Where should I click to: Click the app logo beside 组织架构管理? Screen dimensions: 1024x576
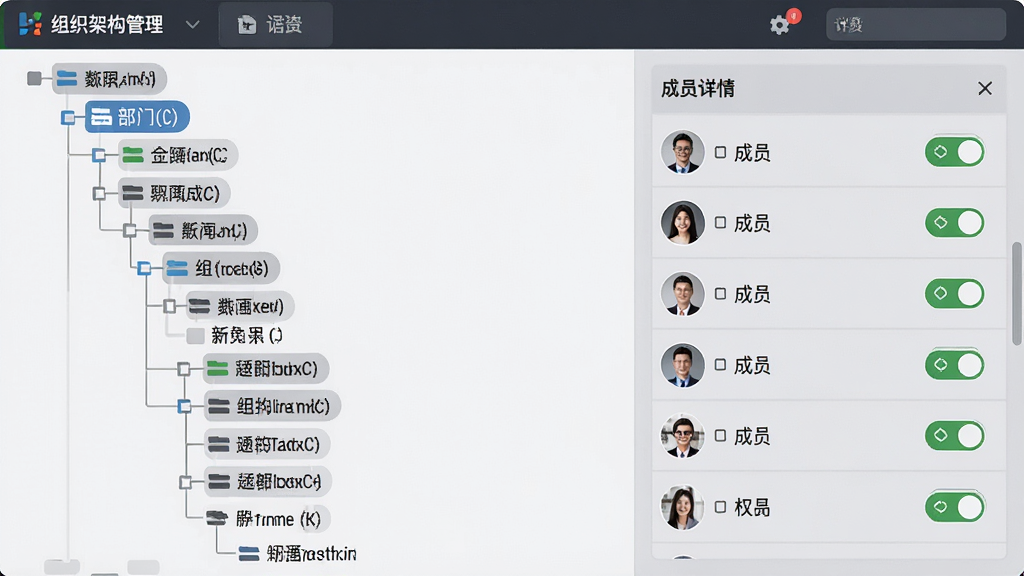[x=31, y=24]
